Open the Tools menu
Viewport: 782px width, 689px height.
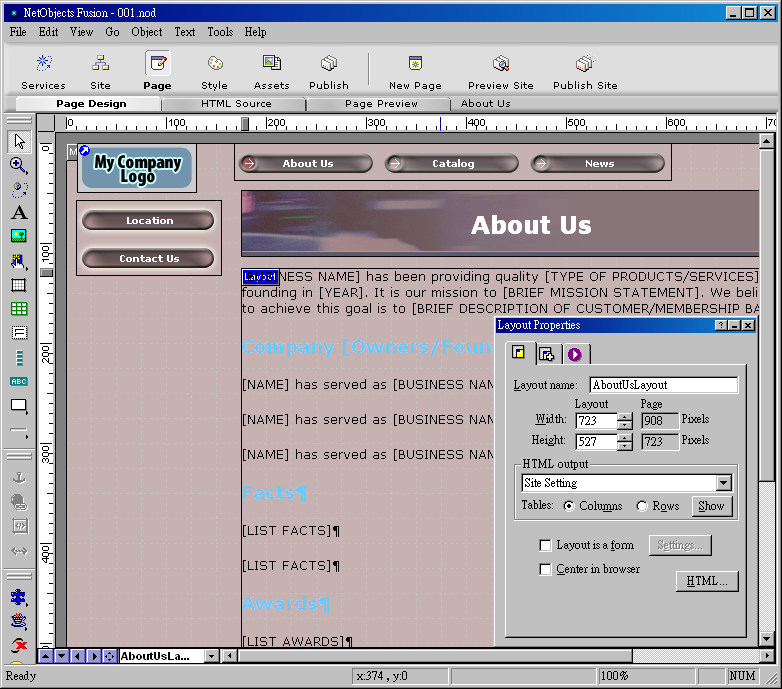coord(220,32)
